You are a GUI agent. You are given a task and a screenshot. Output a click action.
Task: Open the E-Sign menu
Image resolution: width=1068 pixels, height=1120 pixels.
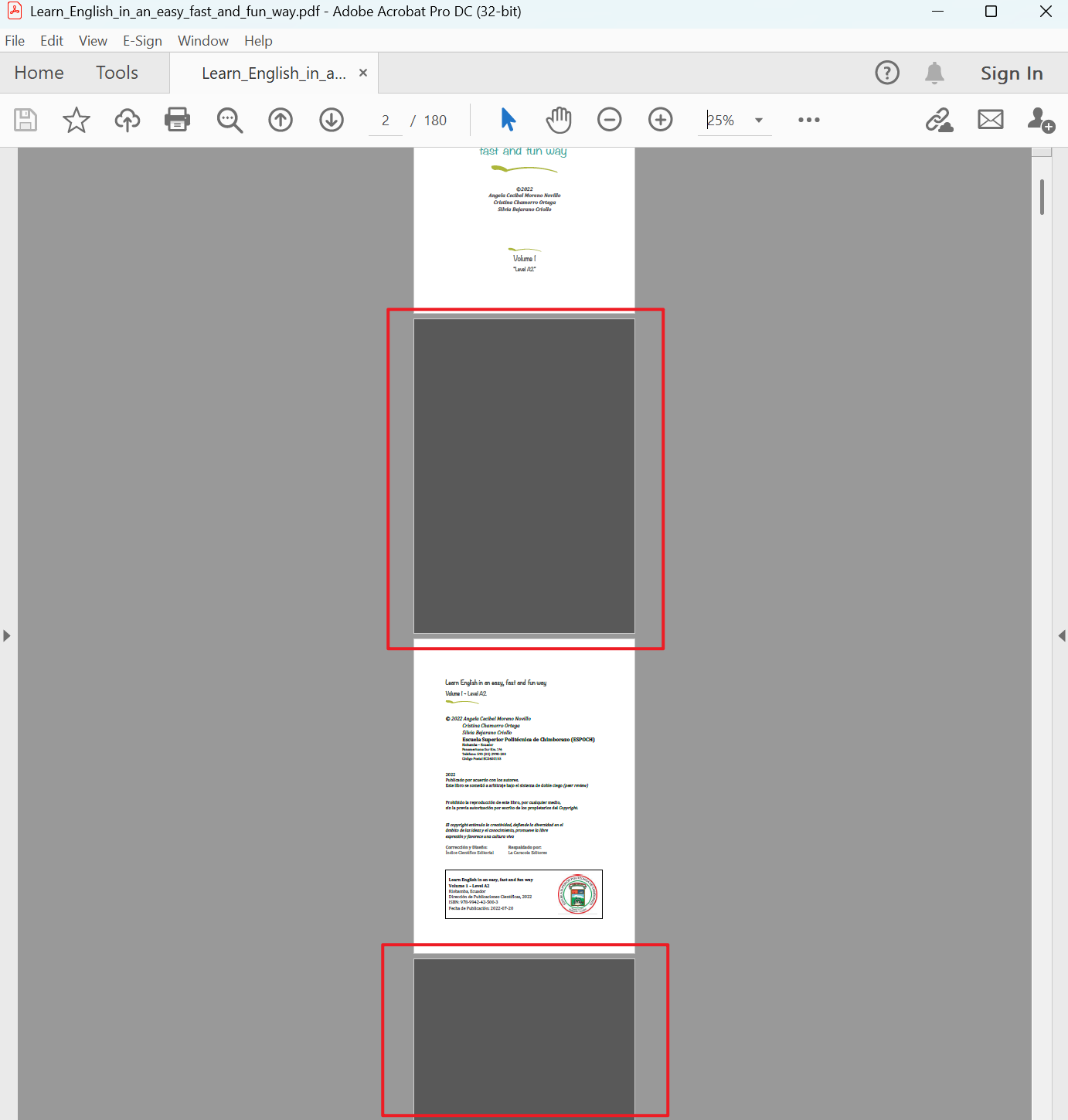pyautogui.click(x=142, y=40)
